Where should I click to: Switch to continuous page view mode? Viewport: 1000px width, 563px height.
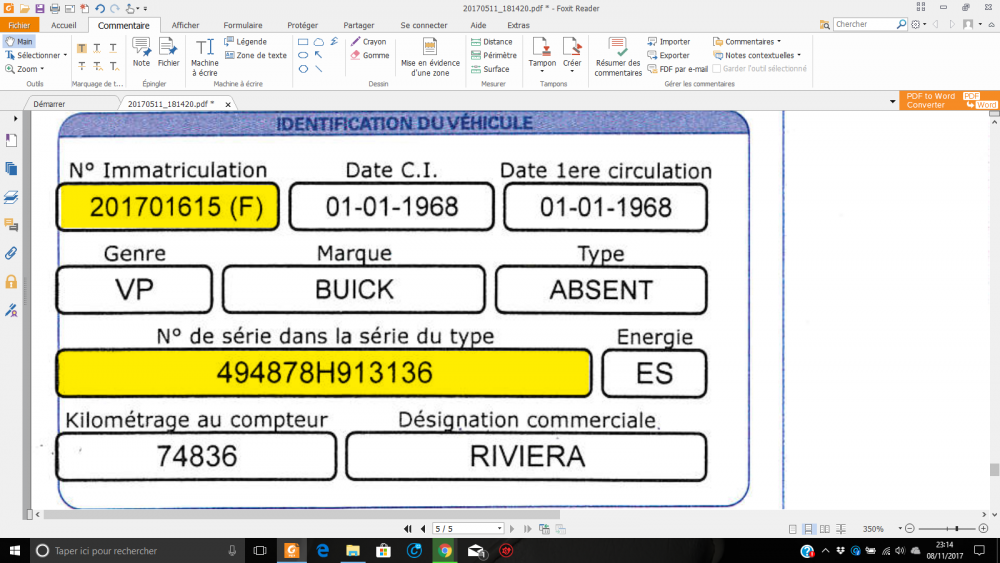pyautogui.click(x=808, y=529)
